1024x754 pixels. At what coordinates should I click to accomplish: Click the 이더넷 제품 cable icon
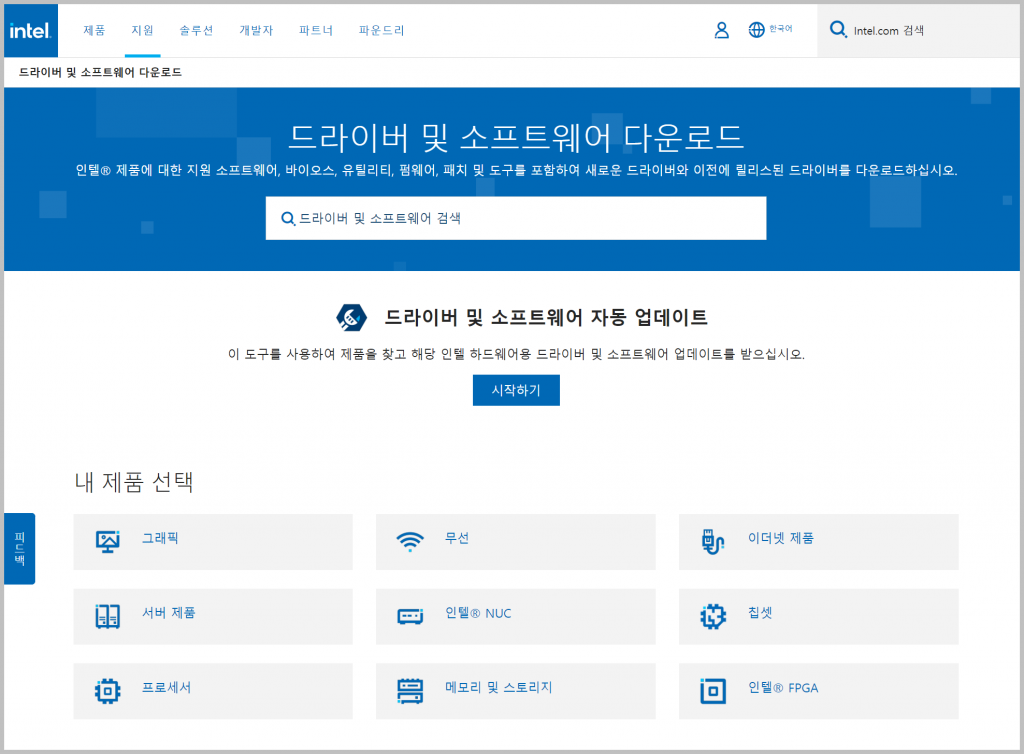pos(712,542)
